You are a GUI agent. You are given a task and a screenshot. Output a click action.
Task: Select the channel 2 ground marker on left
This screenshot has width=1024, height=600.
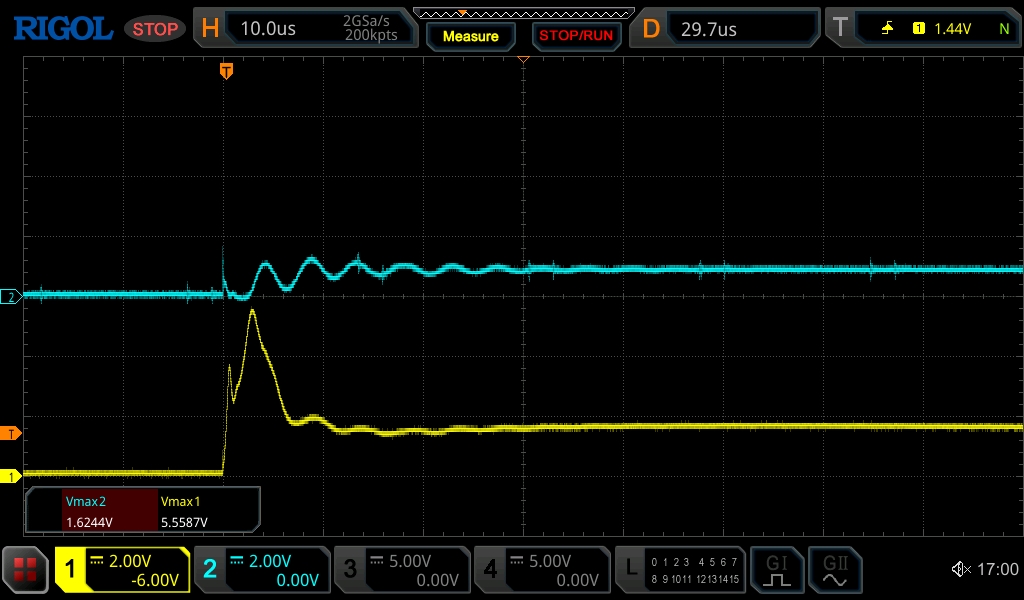[x=11, y=297]
